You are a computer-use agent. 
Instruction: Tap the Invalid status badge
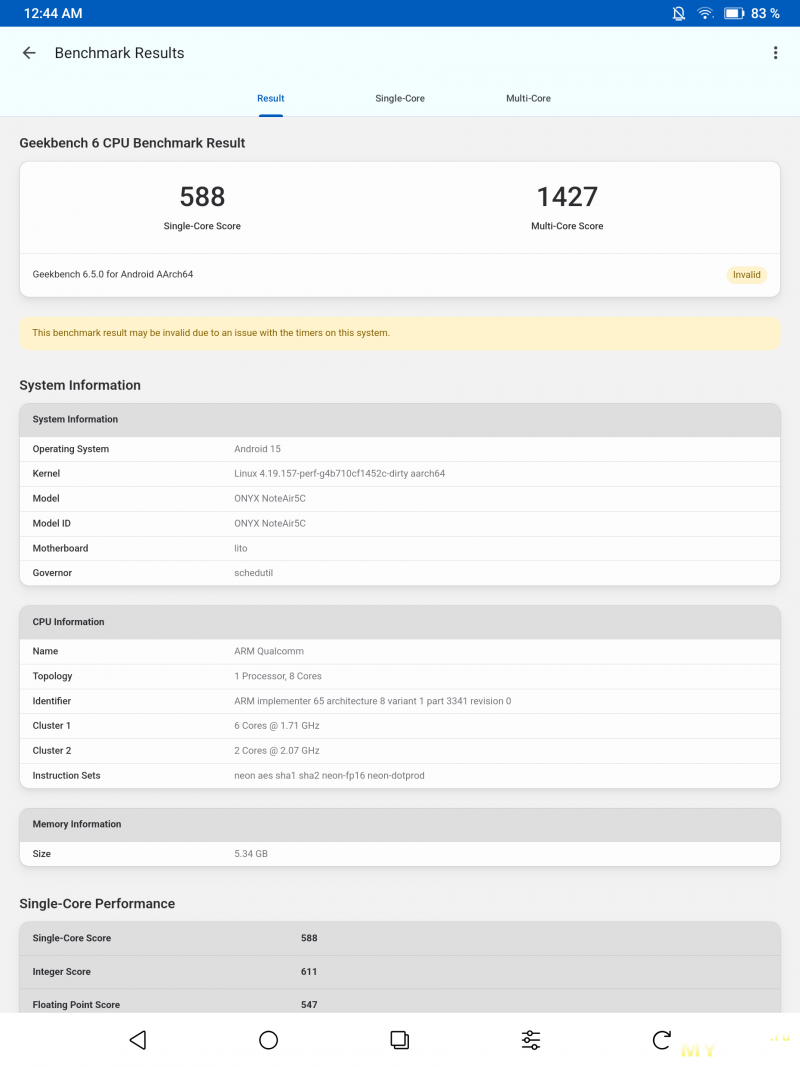tap(746, 275)
